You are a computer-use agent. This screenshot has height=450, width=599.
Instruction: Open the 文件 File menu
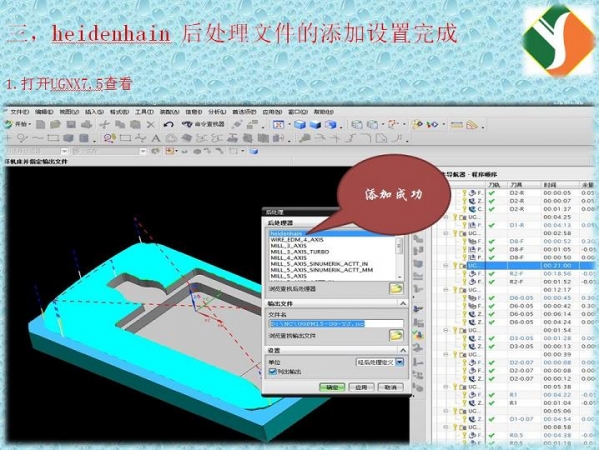pos(19,112)
